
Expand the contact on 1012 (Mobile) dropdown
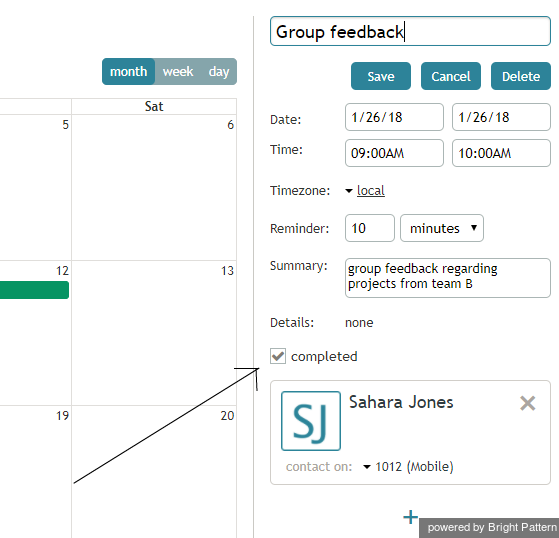tap(366, 467)
